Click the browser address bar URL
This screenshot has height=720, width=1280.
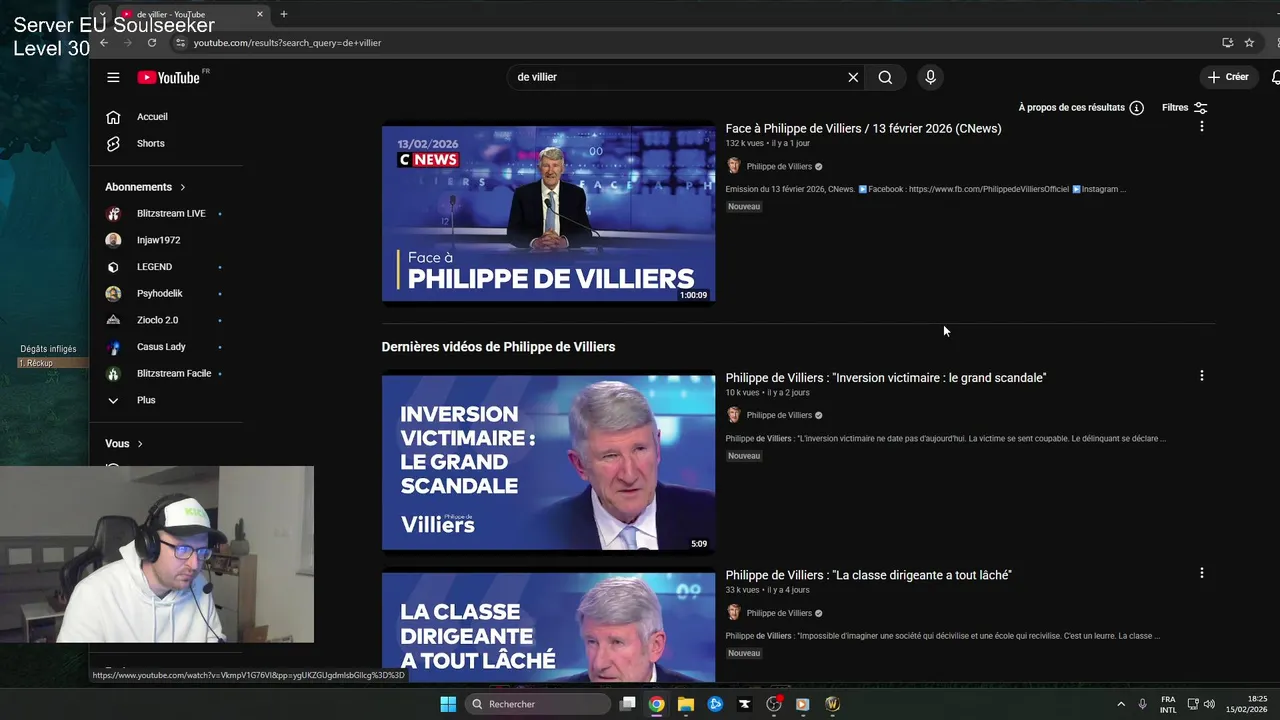coord(287,43)
